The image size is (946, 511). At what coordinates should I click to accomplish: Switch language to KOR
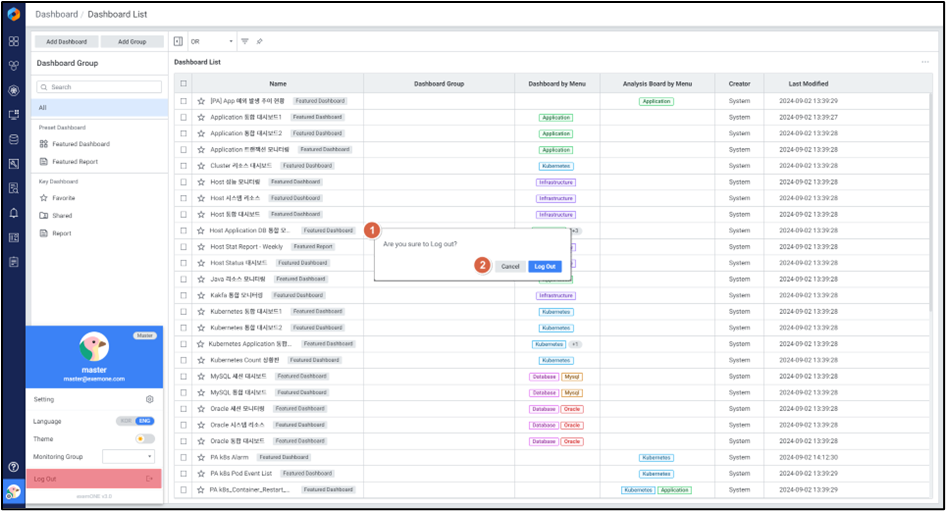pos(125,421)
